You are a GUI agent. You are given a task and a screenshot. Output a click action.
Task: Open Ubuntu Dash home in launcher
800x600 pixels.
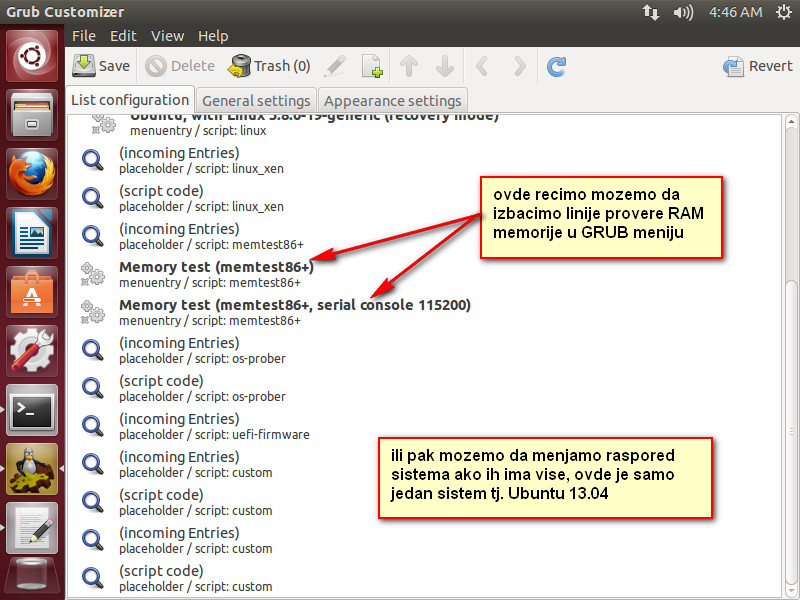tap(32, 56)
